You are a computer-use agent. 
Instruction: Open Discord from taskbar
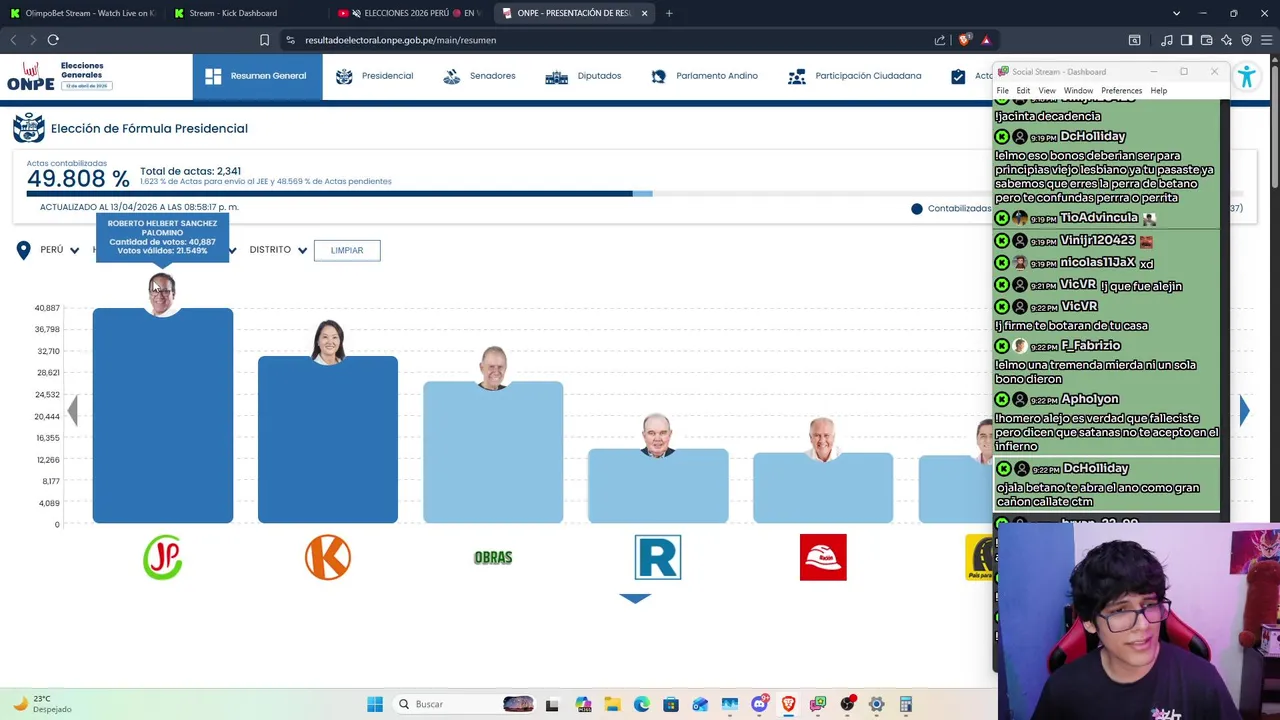(x=759, y=704)
